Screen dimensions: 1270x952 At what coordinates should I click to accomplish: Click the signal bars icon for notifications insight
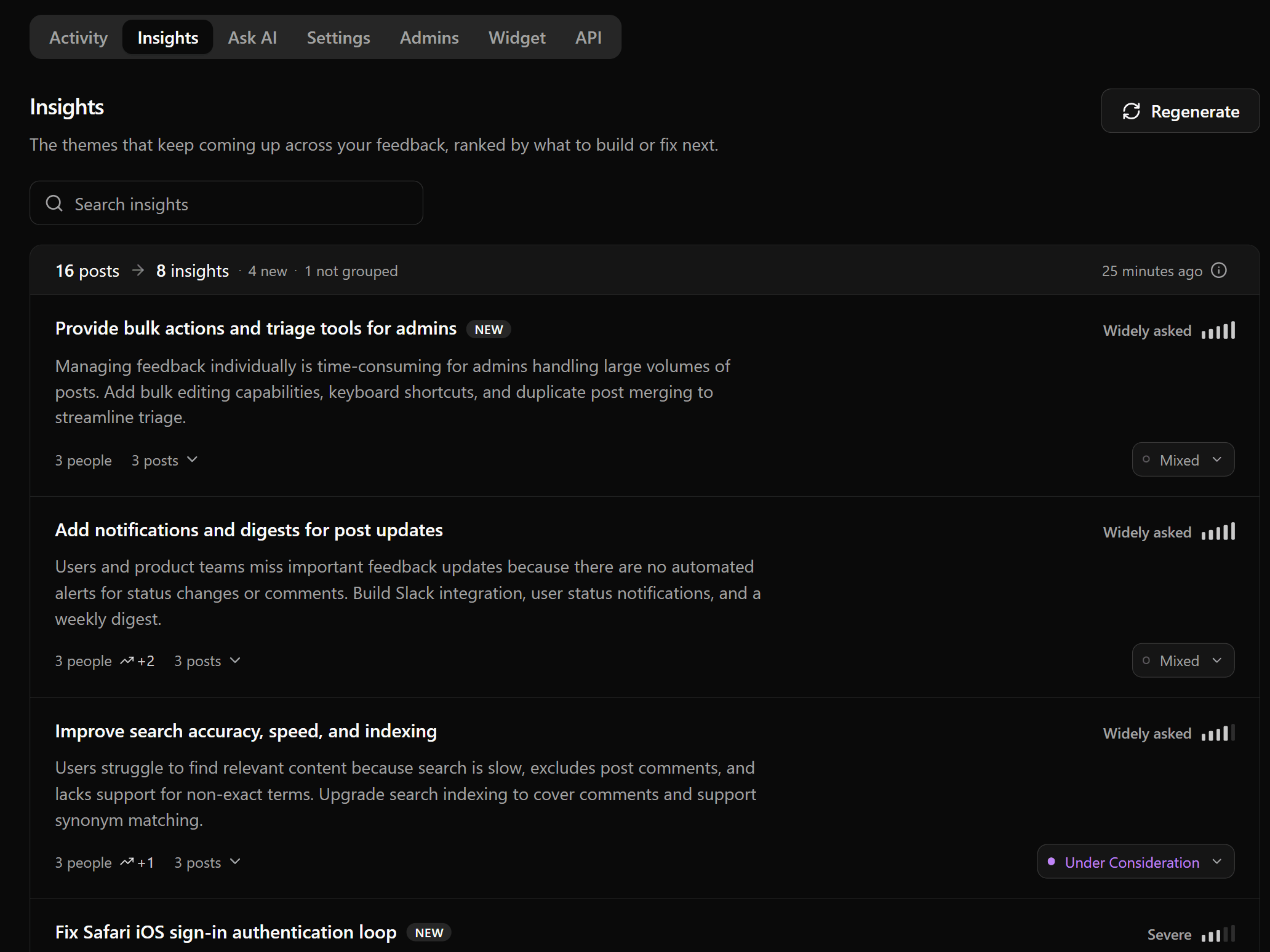point(1218,532)
